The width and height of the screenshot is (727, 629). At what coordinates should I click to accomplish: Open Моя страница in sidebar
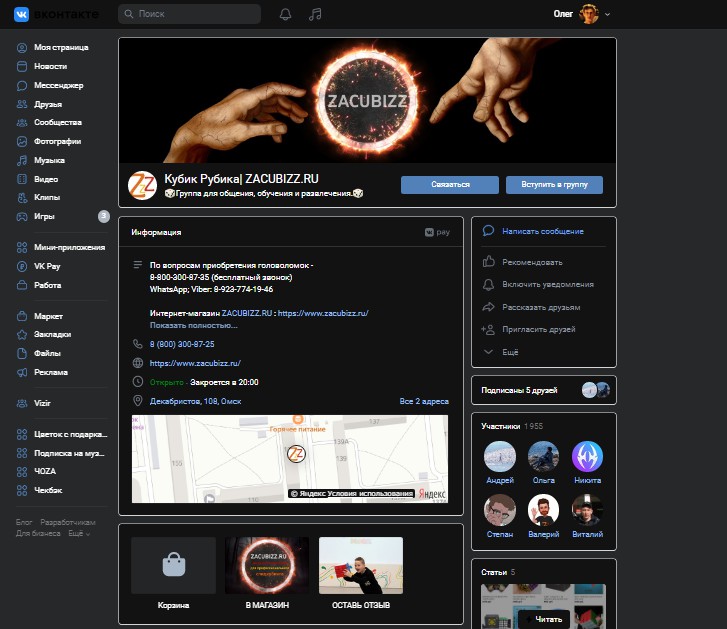coord(61,47)
